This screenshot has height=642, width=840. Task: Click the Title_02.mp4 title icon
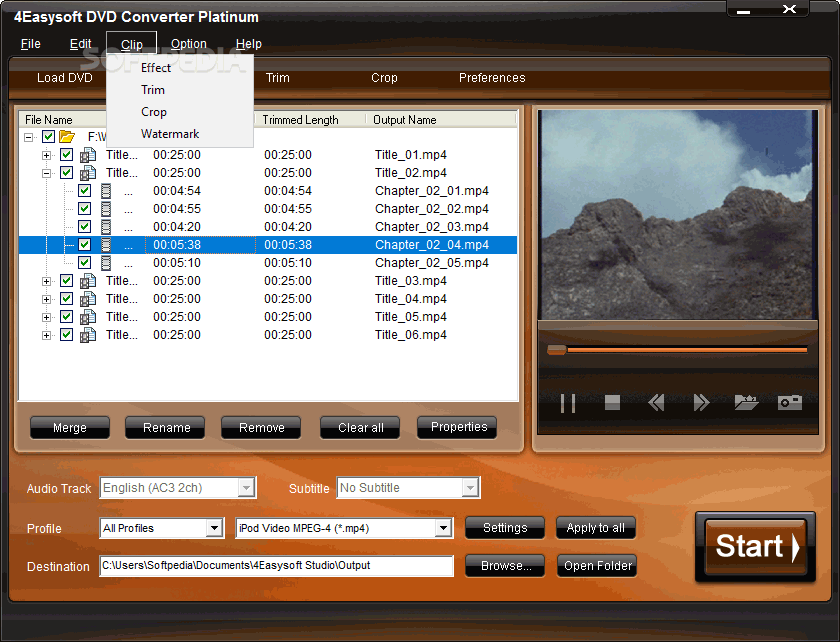pyautogui.click(x=88, y=173)
